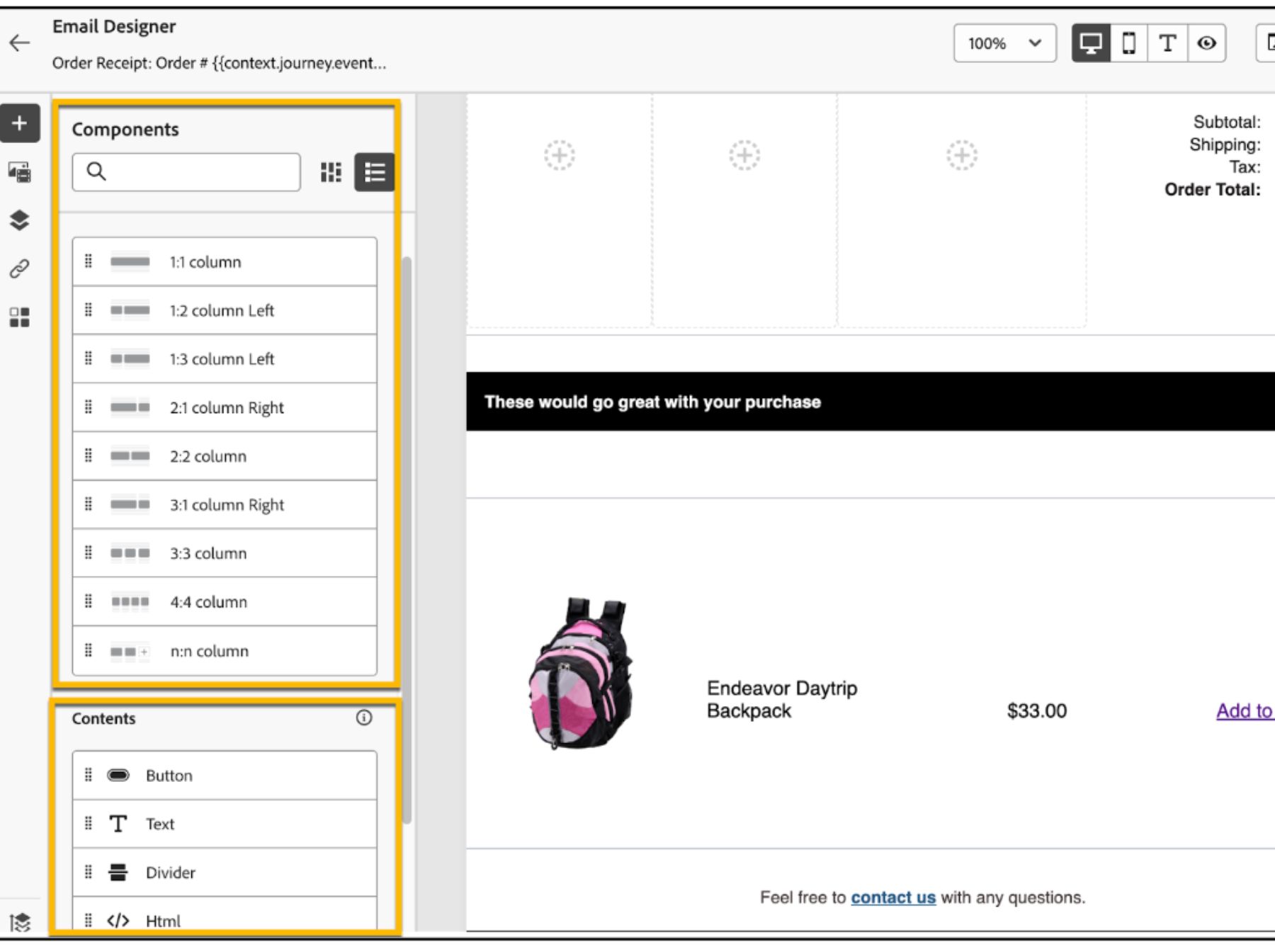This screenshot has height=952, width=1275.
Task: Enable plain text email view
Action: 1167,42
